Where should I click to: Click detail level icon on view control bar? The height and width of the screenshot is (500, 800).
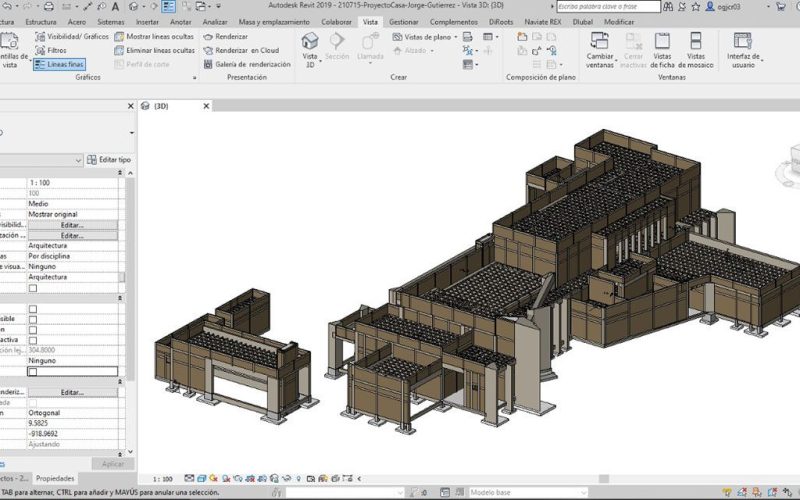coord(189,479)
